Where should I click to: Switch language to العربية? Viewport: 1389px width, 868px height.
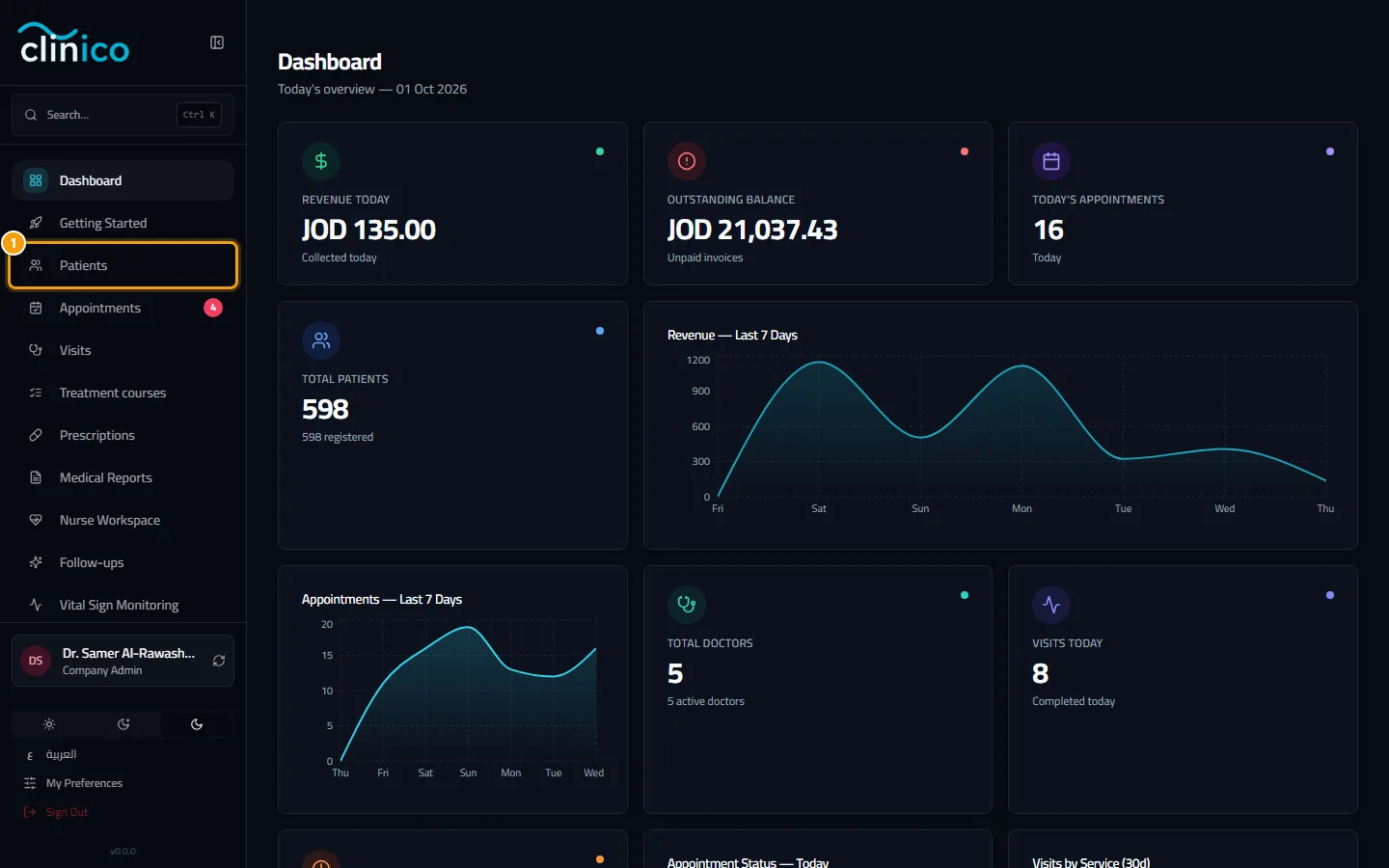coord(61,754)
